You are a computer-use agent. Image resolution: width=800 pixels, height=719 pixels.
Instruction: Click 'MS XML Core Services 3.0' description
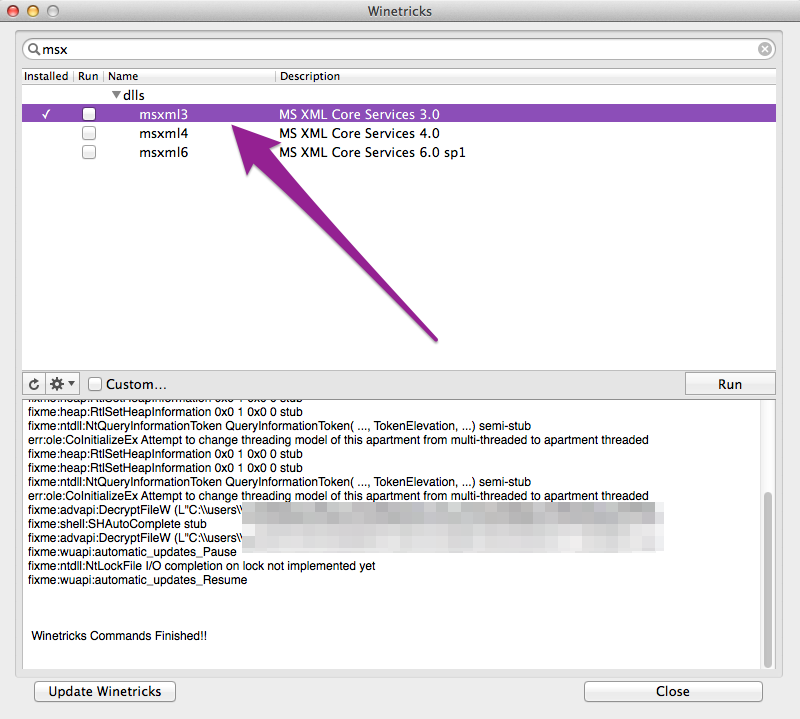click(x=359, y=114)
